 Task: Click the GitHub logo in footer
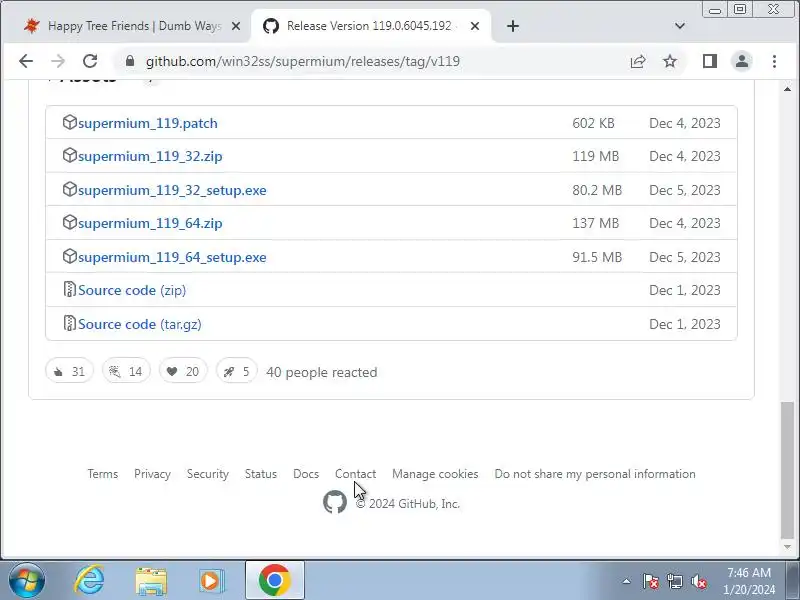335,503
